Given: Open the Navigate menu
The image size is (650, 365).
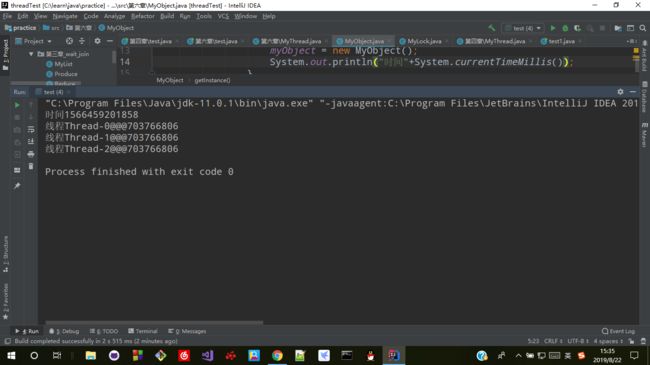Looking at the screenshot, I should (x=65, y=16).
